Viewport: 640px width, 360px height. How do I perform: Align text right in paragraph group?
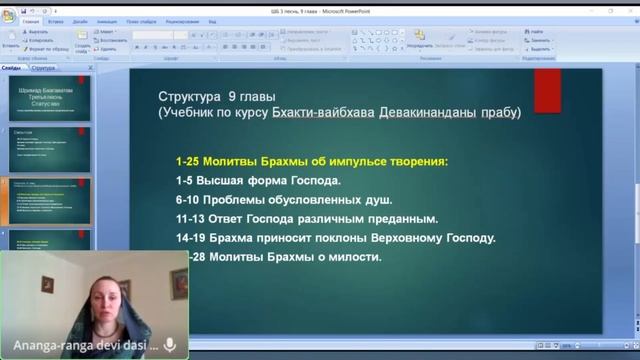point(244,47)
